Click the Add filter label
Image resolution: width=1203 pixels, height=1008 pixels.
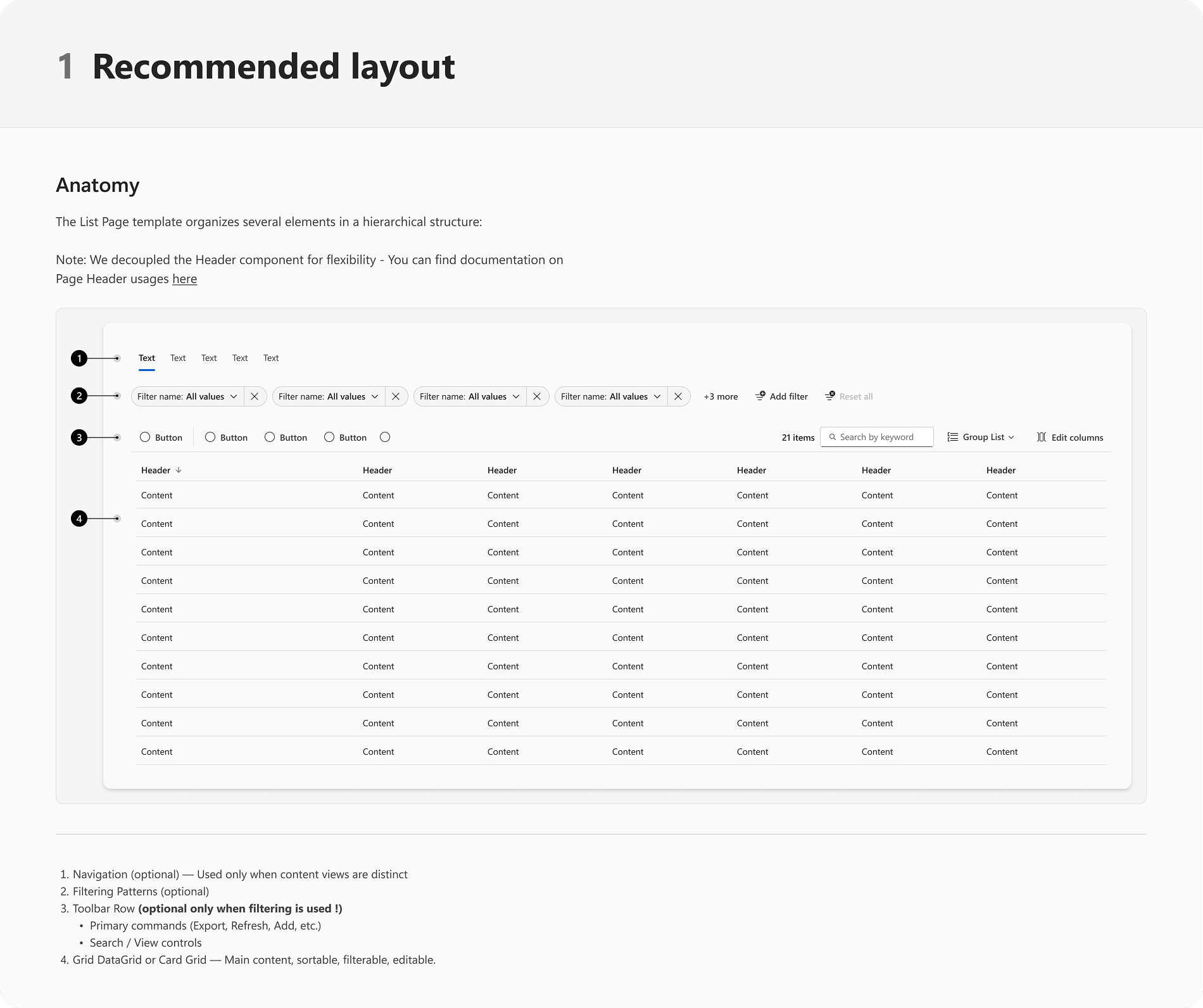coord(789,396)
